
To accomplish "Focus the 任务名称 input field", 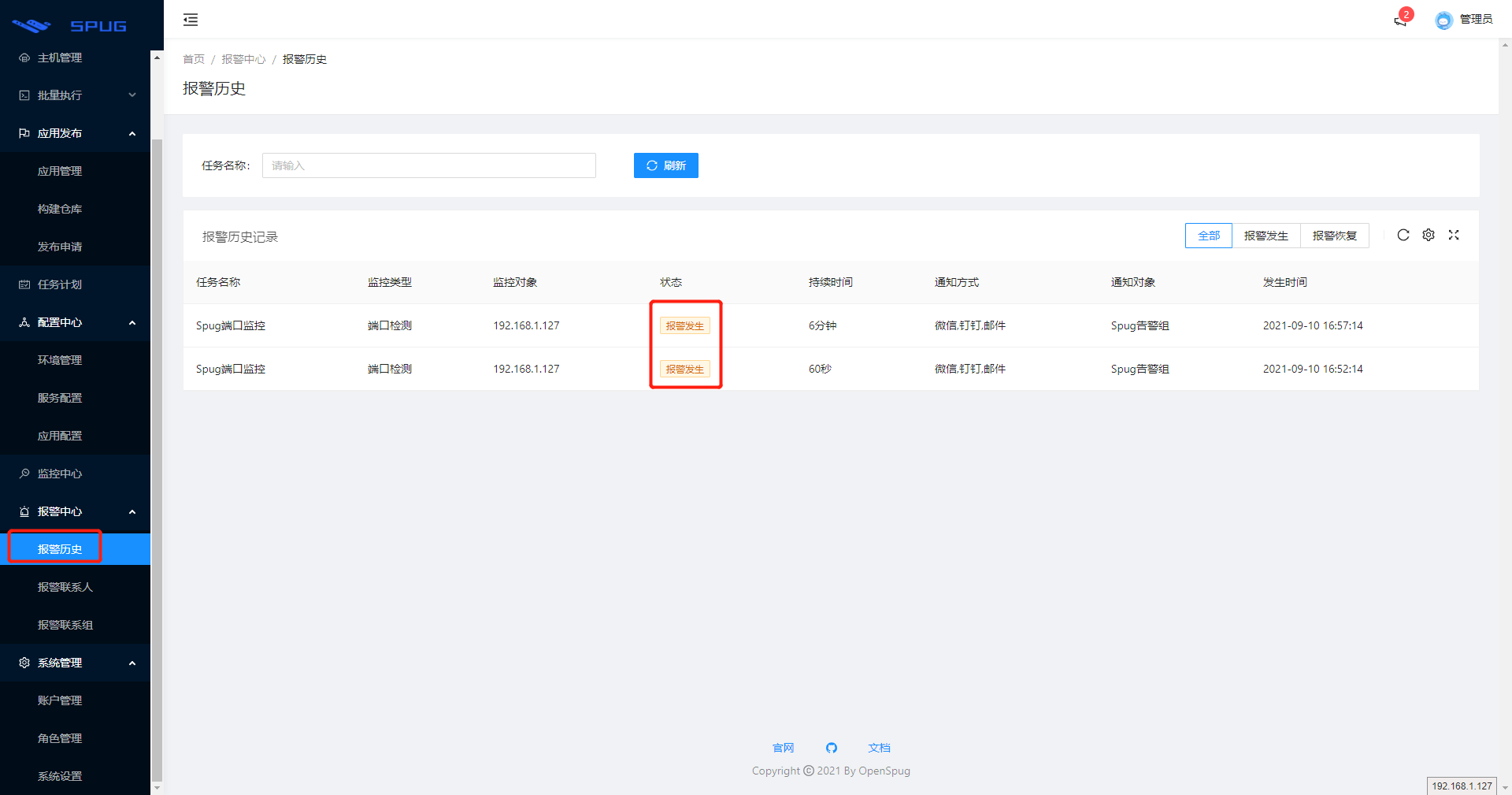I will coord(429,165).
